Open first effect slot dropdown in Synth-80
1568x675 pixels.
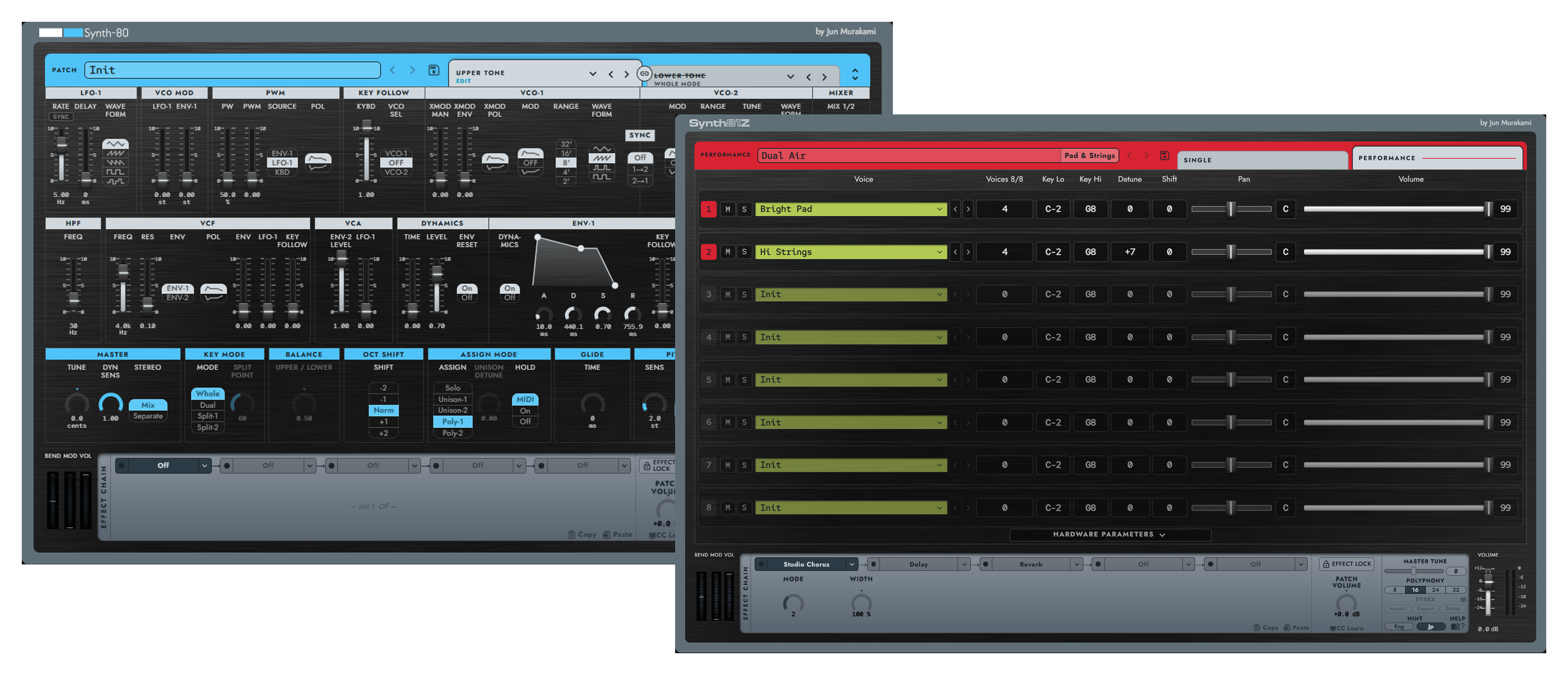[205, 465]
